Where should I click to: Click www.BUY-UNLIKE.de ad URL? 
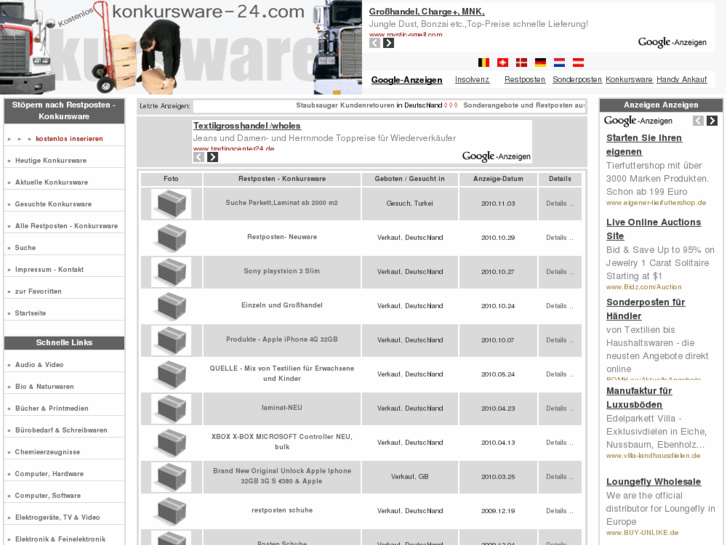642,532
